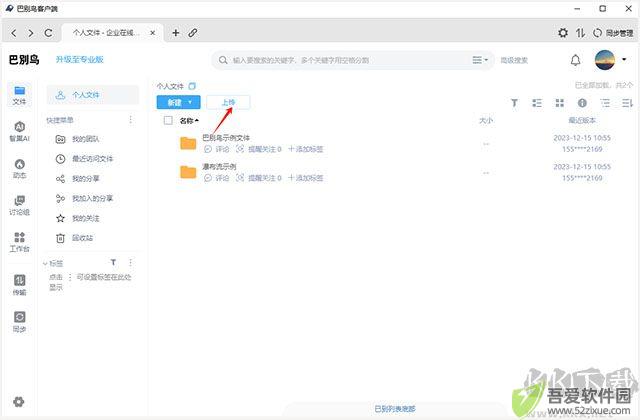Open 我的分享 my shares
The width and height of the screenshot is (640, 420).
[78, 179]
